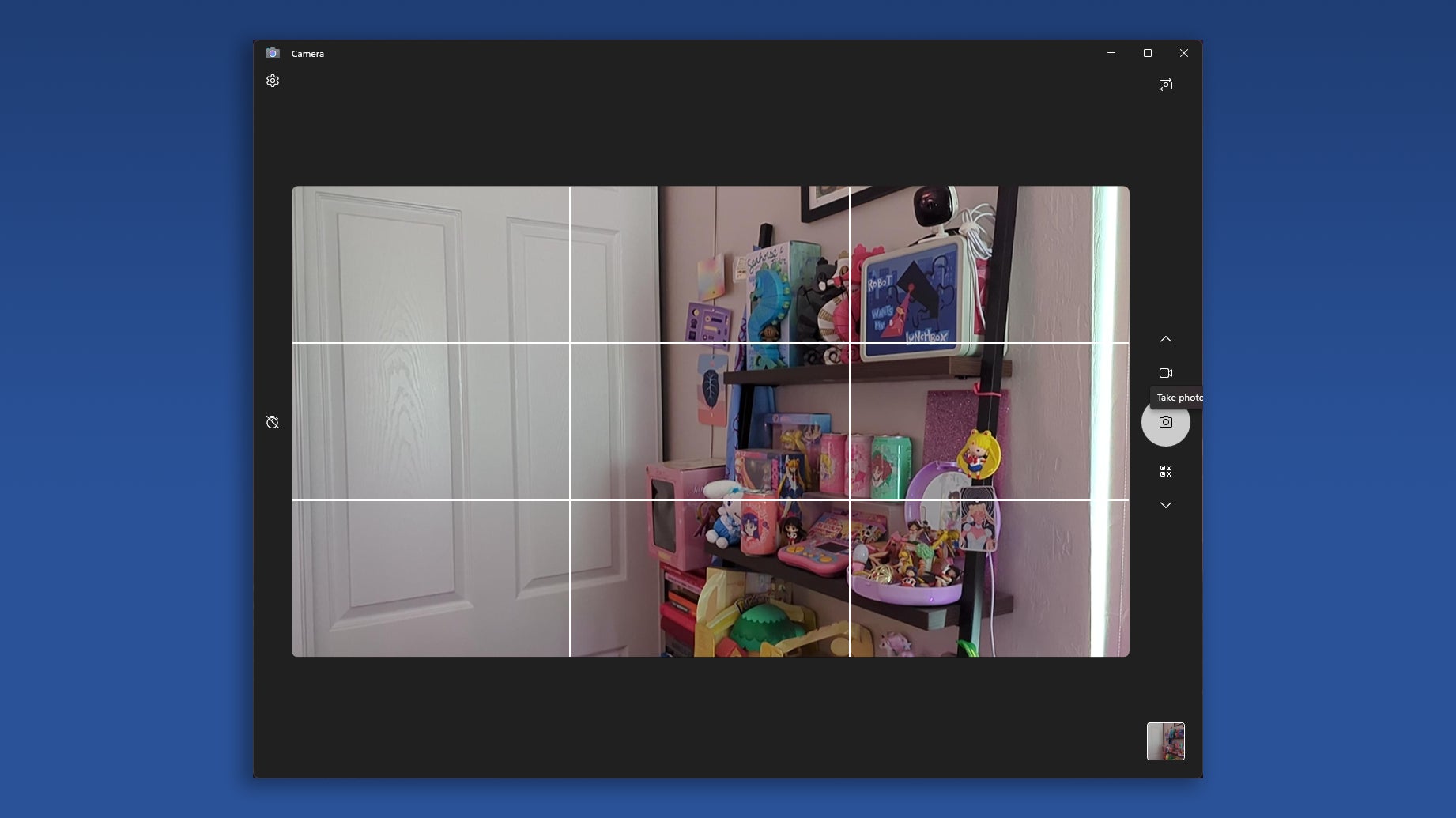Open Camera settings gear

coord(273,81)
